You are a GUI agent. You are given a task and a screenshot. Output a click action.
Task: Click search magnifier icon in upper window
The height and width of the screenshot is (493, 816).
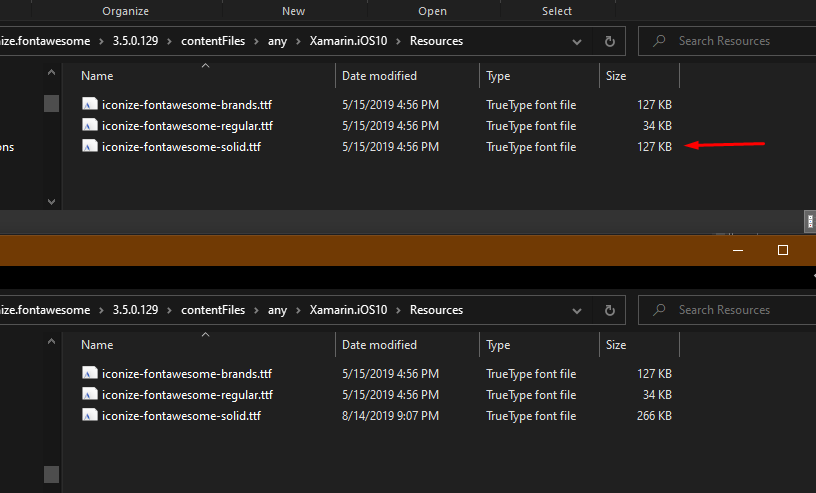click(659, 41)
